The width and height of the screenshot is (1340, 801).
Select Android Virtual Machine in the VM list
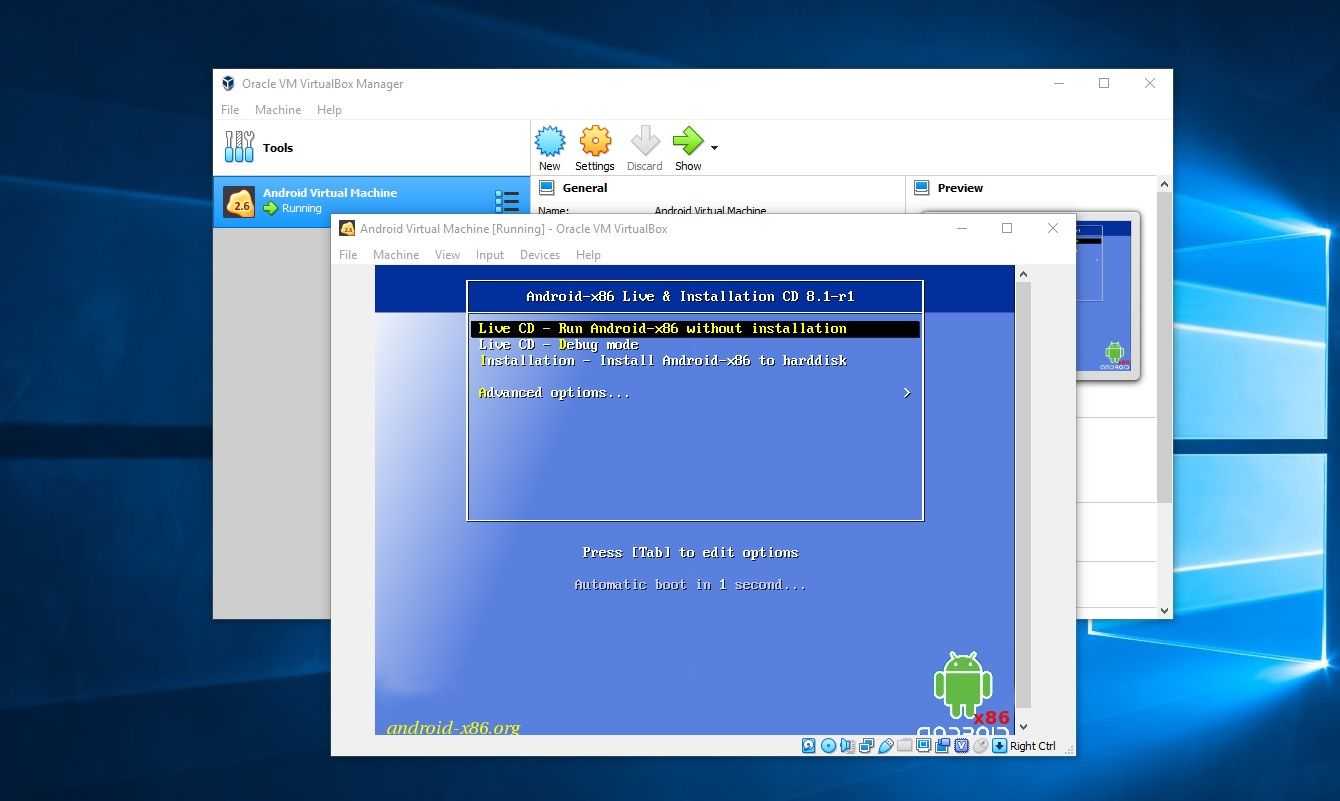[x=371, y=201]
